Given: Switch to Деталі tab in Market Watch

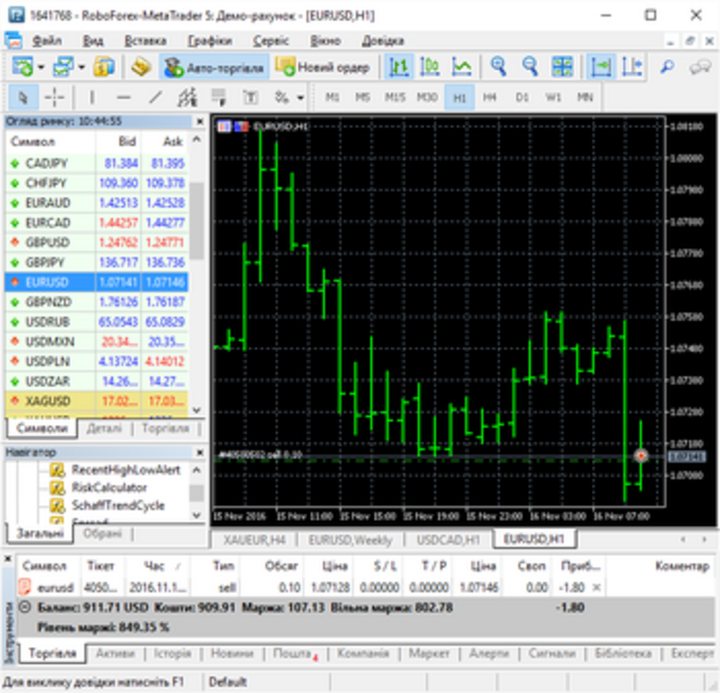Looking at the screenshot, I should click(104, 428).
